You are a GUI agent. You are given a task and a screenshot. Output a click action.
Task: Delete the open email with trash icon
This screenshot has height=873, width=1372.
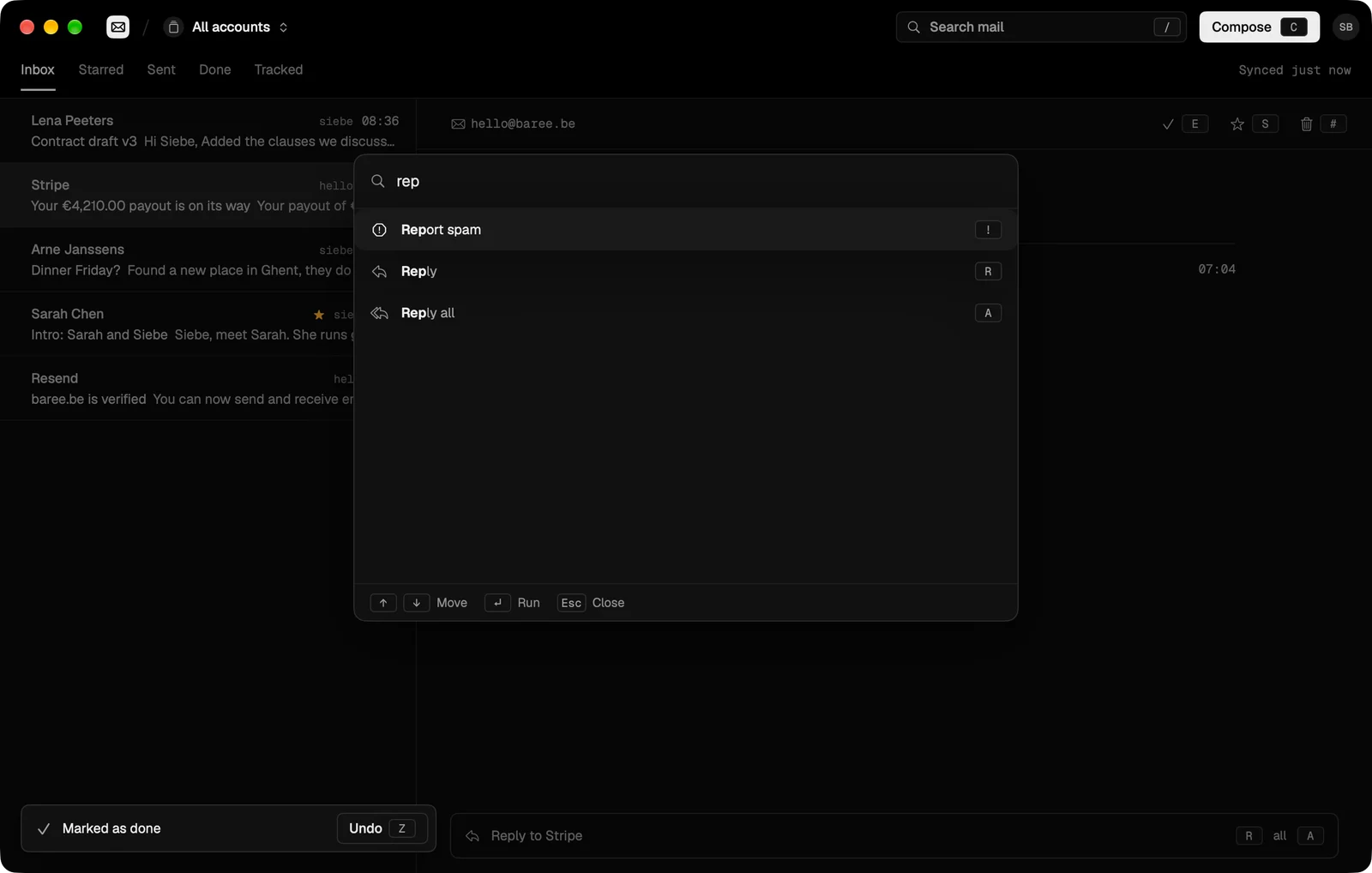pos(1307,124)
